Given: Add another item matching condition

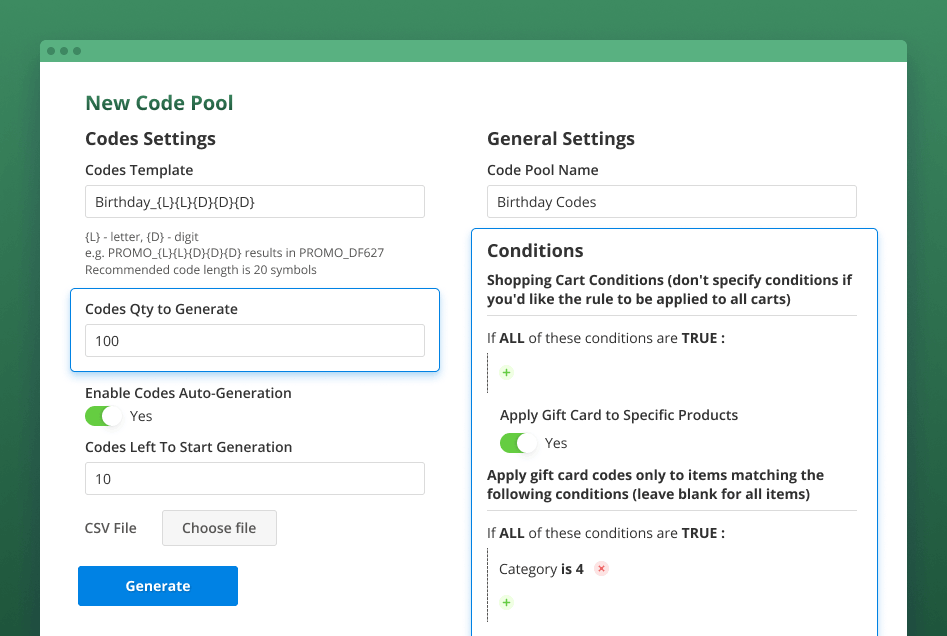Looking at the screenshot, I should coord(506,602).
